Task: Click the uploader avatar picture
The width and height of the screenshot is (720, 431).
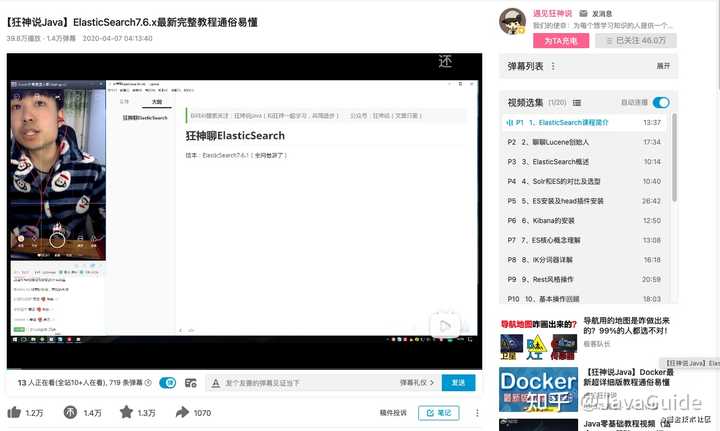Action: pos(512,21)
